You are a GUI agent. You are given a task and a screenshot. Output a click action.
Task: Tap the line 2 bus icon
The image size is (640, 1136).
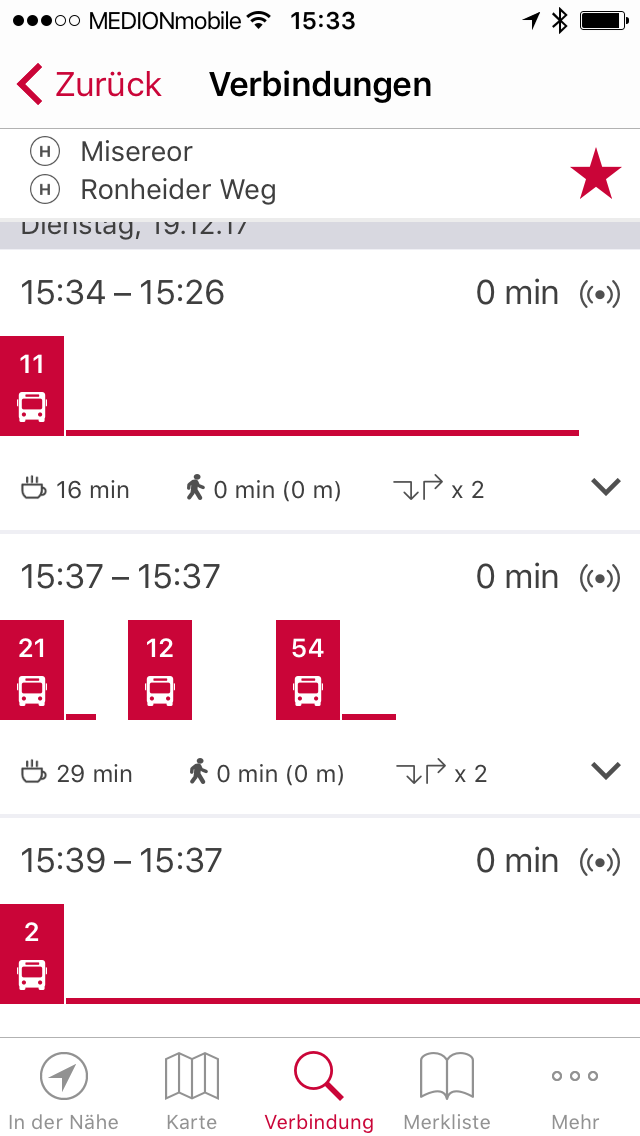coord(32,953)
